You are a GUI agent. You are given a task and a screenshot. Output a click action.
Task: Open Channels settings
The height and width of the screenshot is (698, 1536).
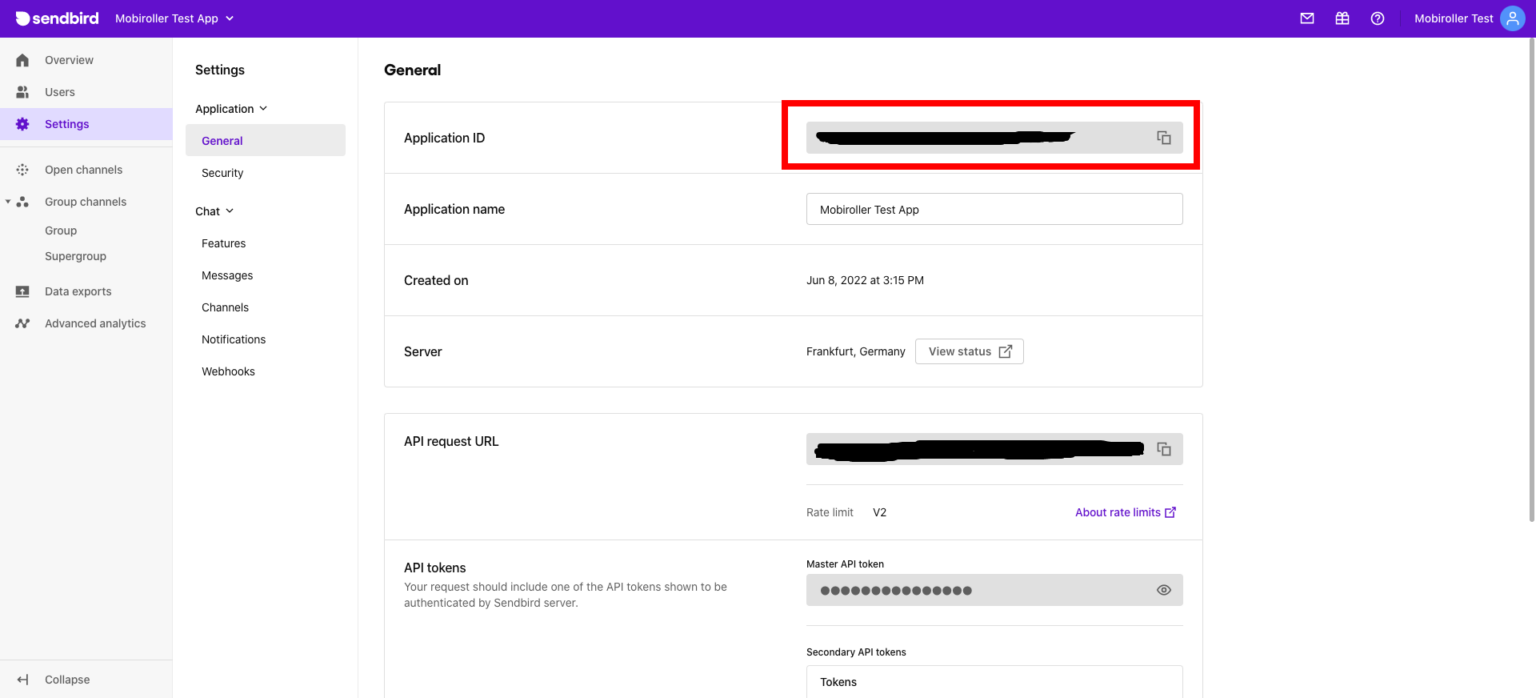point(225,307)
